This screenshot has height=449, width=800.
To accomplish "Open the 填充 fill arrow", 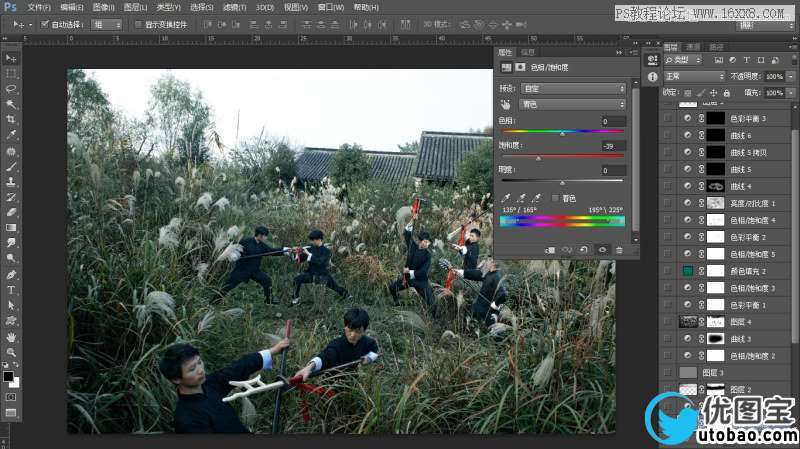I will (x=790, y=93).
